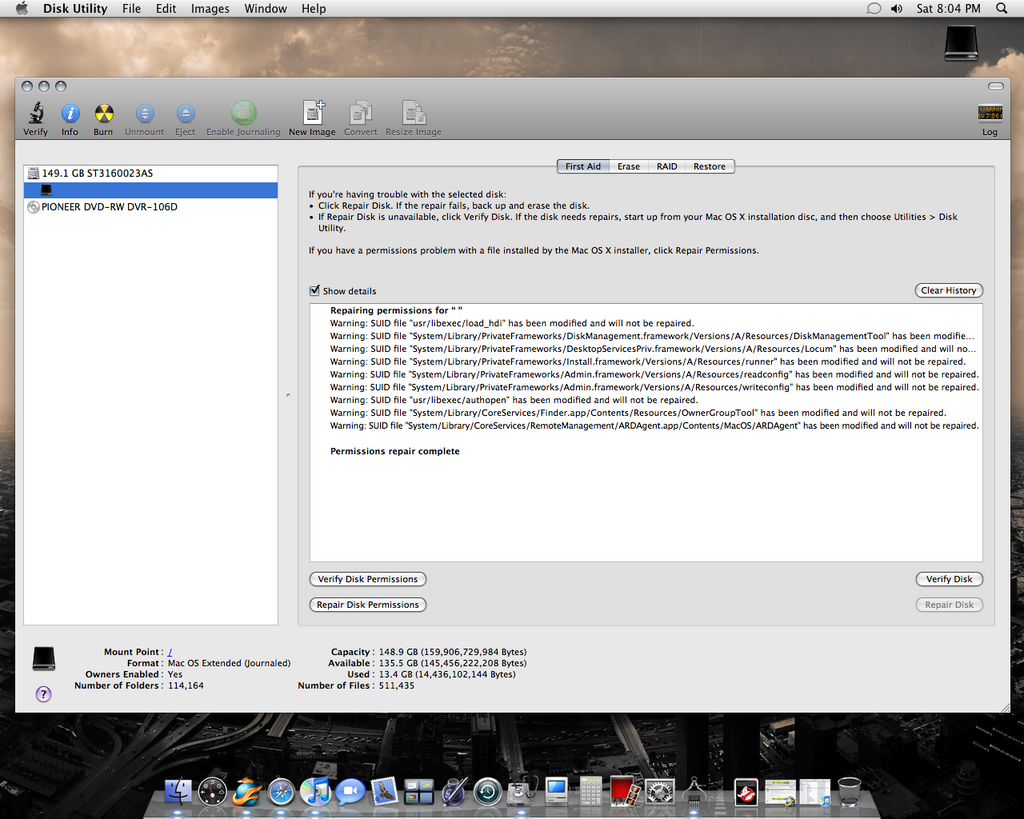The width and height of the screenshot is (1024, 819).
Task: Click the warning line mentioning OwnerGroupTool
Action: pos(637,413)
